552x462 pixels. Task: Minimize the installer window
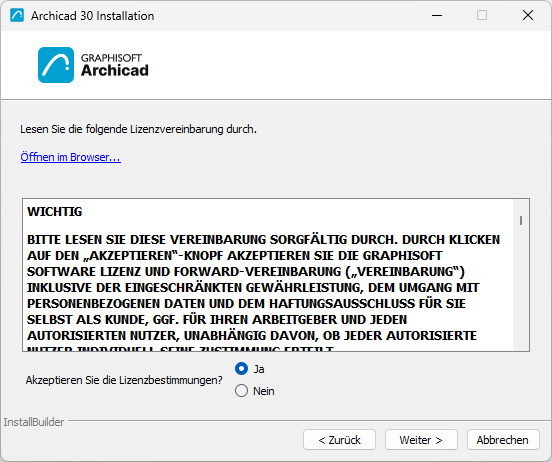pyautogui.click(x=437, y=15)
